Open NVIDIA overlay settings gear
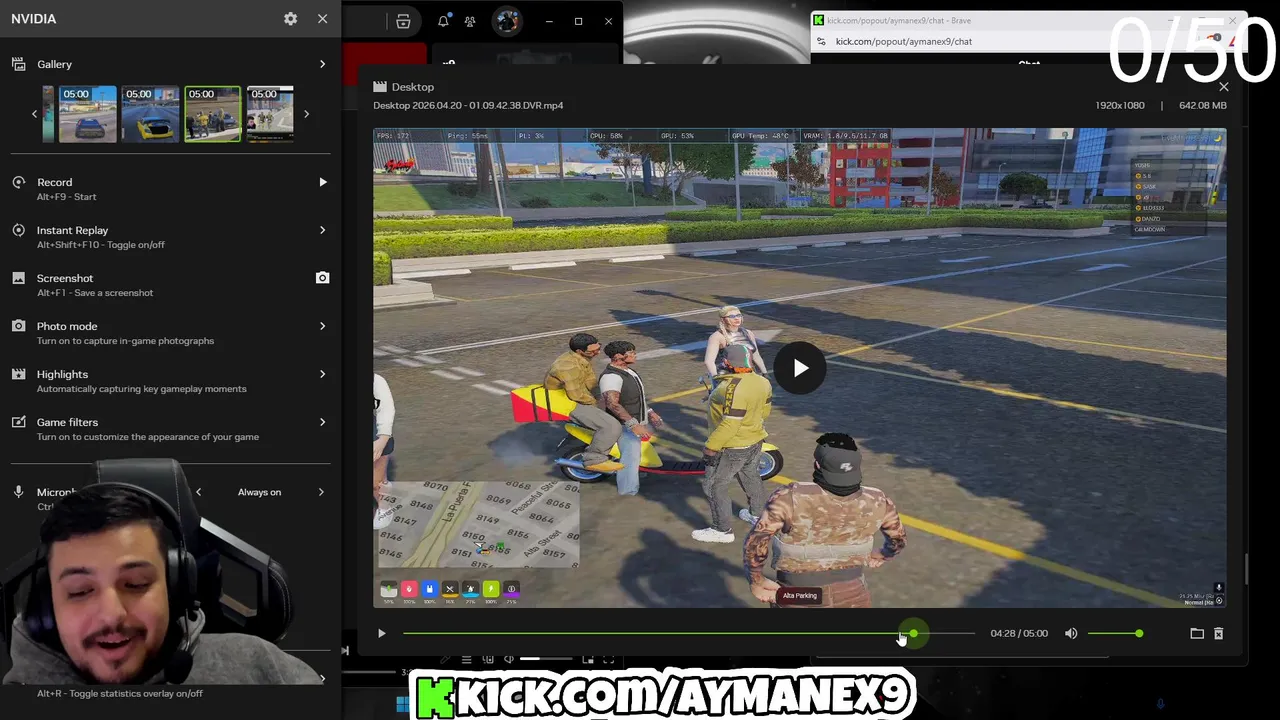This screenshot has height=720, width=1280. (x=290, y=19)
